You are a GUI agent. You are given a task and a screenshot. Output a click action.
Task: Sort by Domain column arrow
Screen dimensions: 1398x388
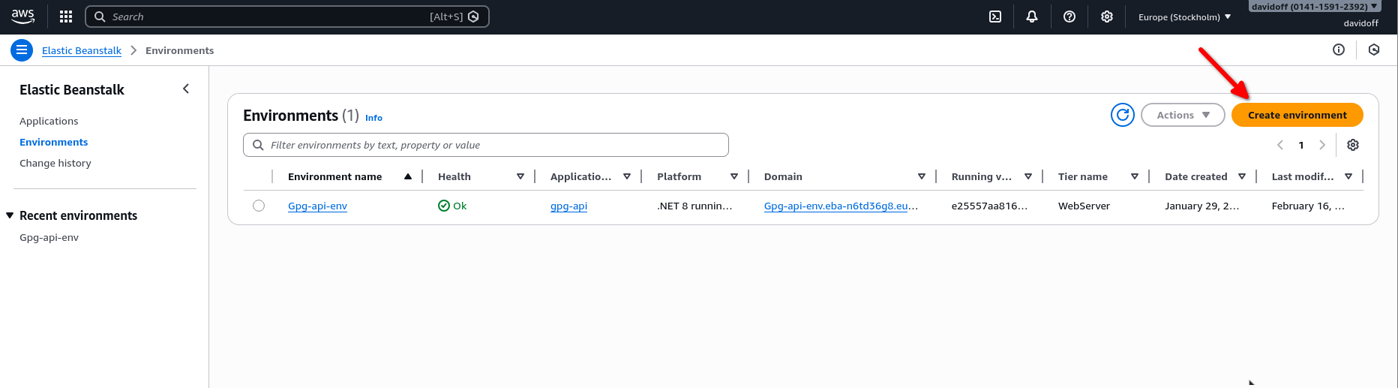click(921, 176)
